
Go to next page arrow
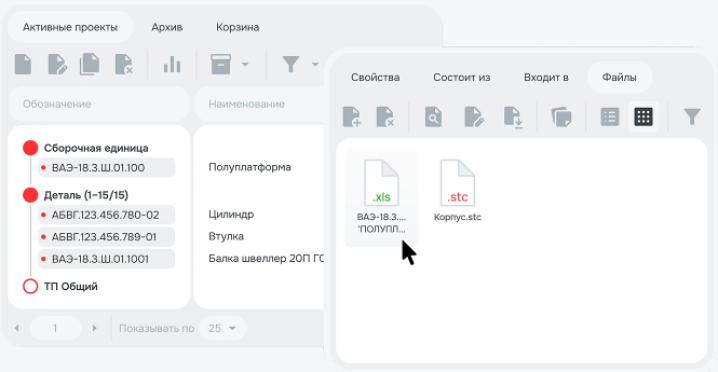click(95, 328)
